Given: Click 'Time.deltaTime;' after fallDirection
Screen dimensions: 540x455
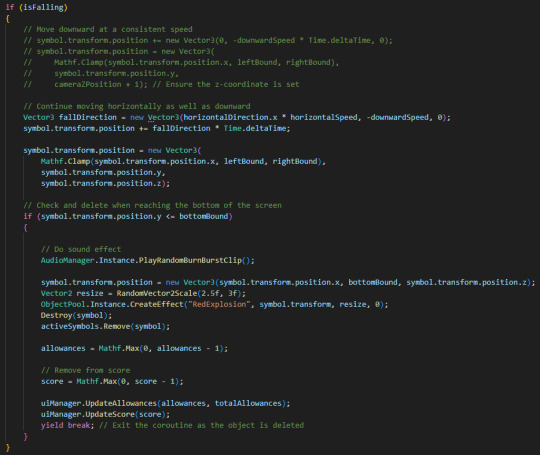Looking at the screenshot, I should (257, 128).
